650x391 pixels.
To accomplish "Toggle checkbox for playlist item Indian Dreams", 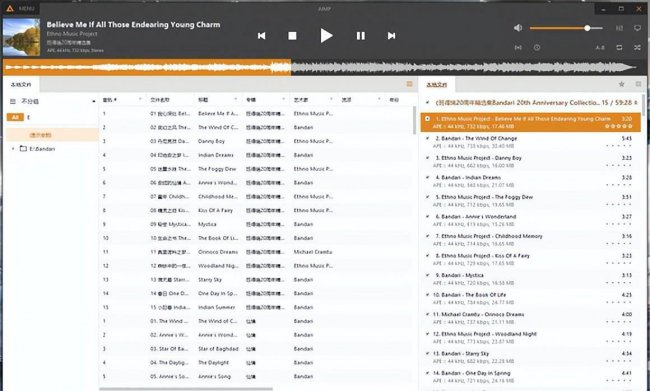I will [x=427, y=177].
